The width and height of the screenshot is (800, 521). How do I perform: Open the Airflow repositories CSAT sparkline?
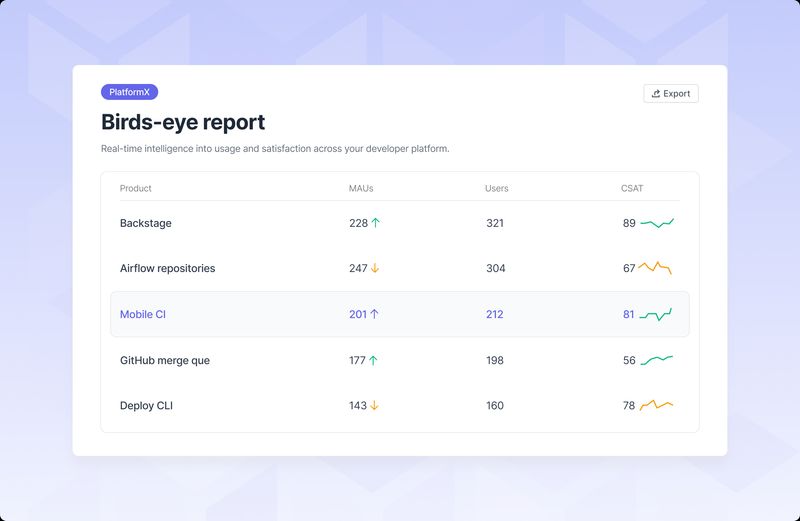[655, 268]
